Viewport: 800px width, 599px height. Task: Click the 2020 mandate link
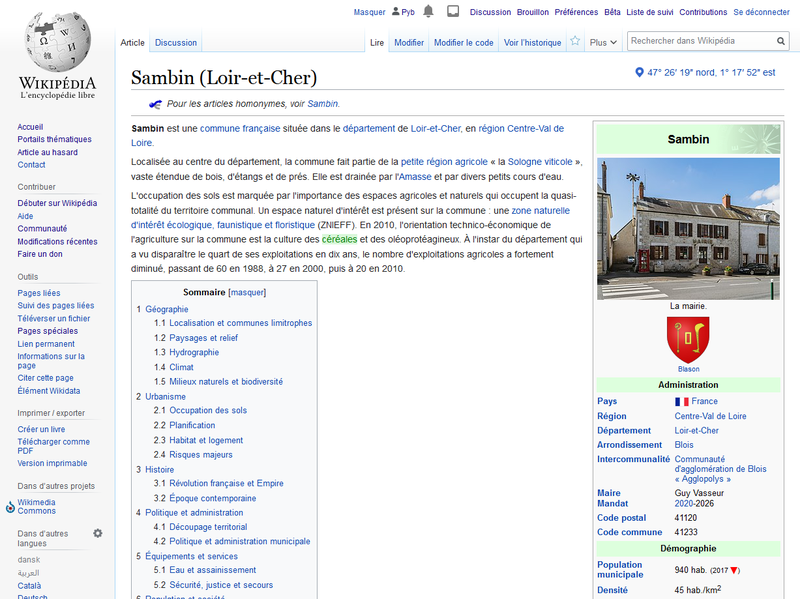684,504
